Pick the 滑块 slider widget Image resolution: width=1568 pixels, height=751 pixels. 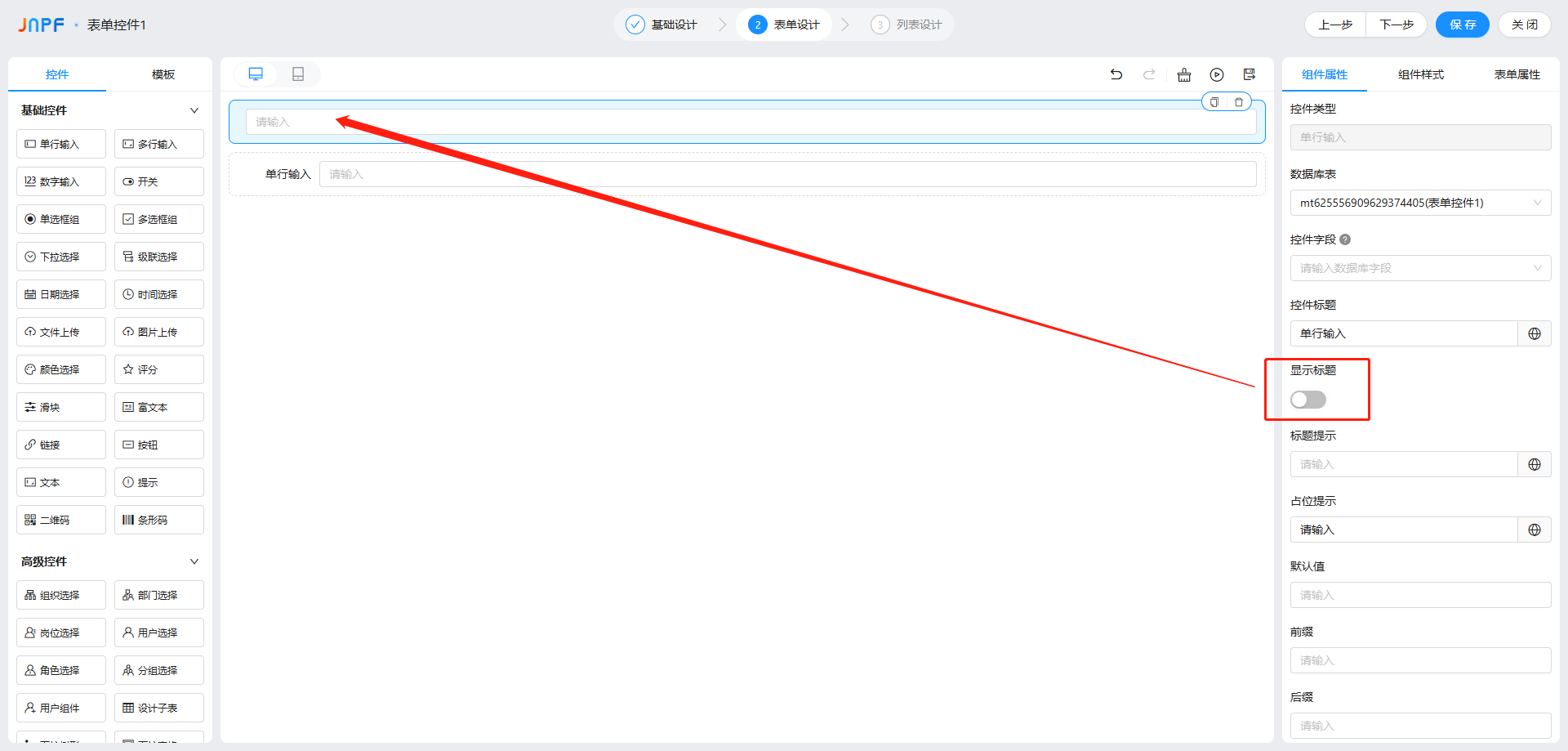(x=61, y=407)
